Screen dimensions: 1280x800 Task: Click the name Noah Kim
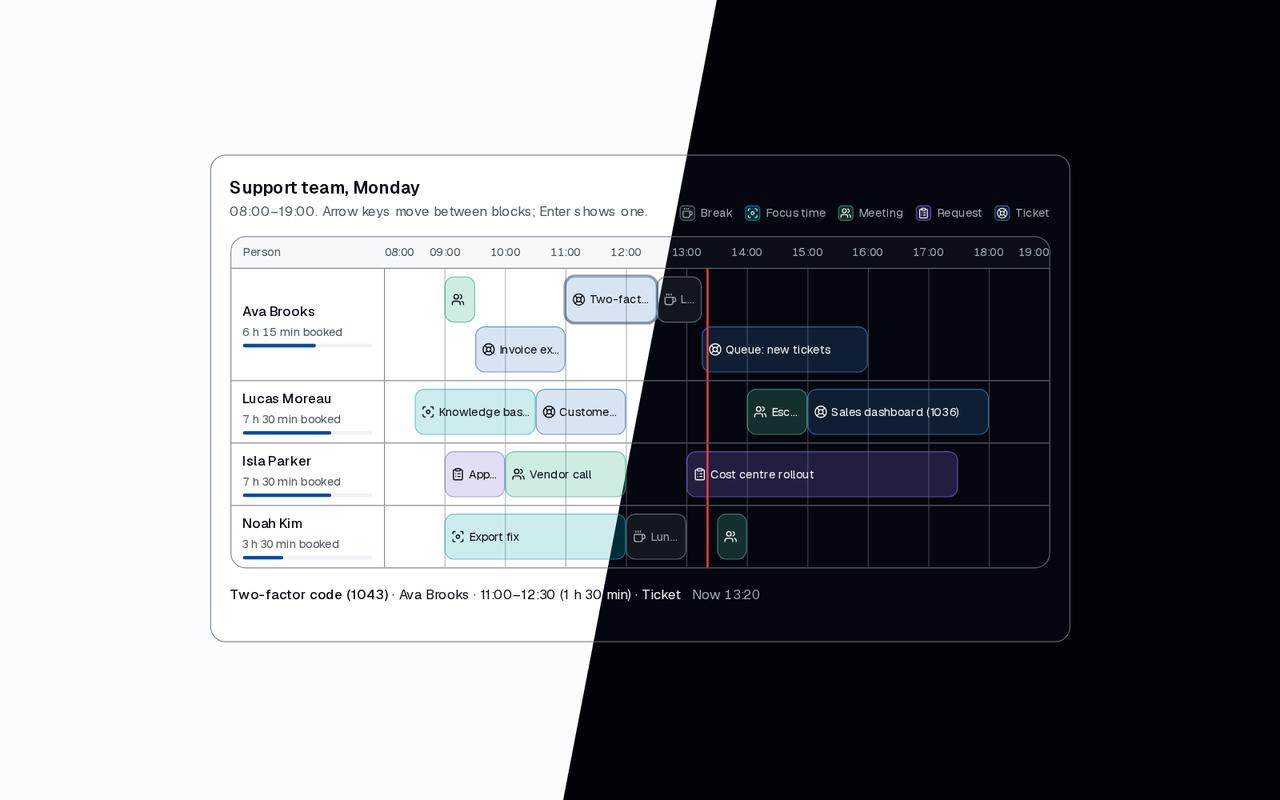(272, 523)
